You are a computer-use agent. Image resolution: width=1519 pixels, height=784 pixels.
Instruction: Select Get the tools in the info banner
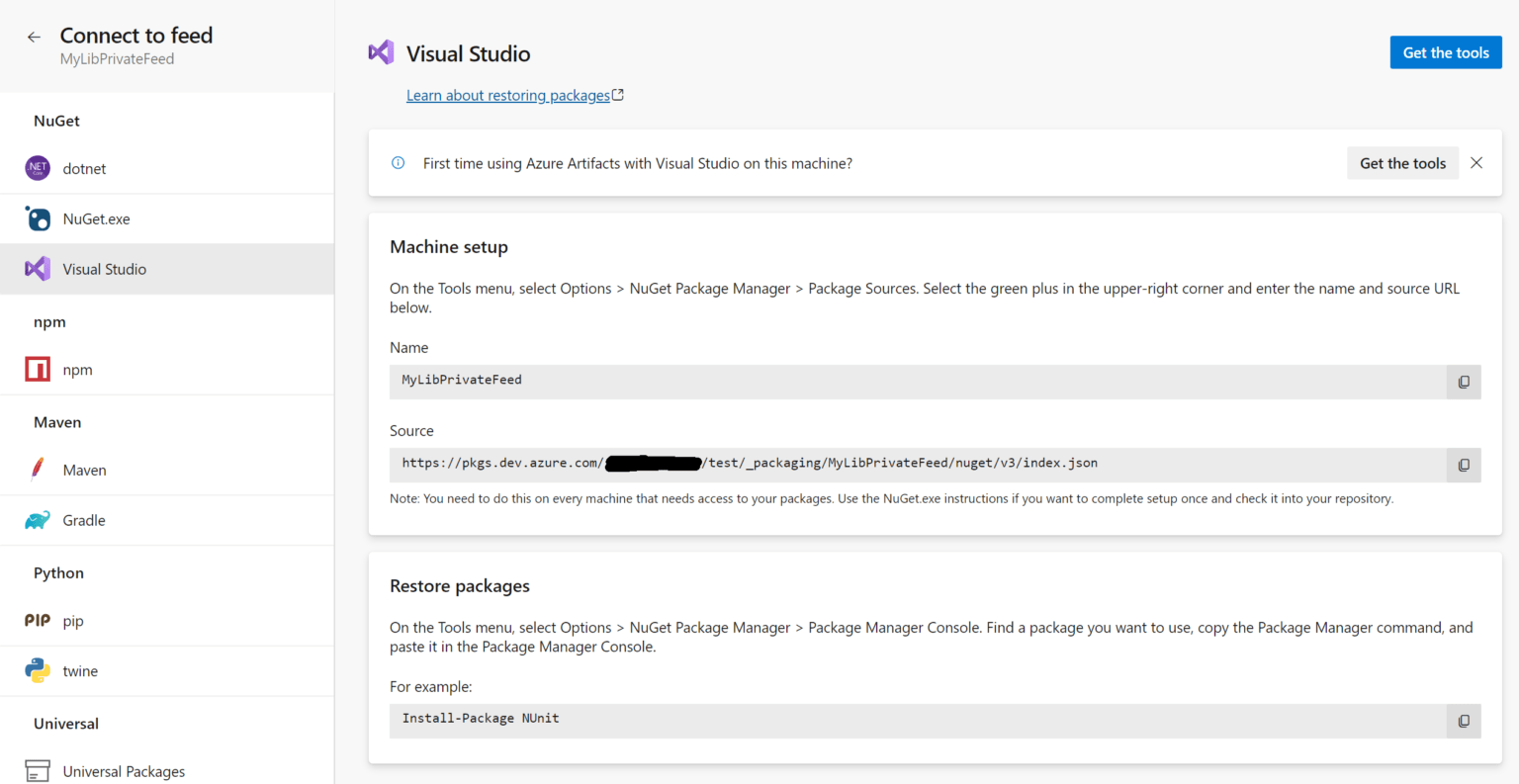point(1402,162)
